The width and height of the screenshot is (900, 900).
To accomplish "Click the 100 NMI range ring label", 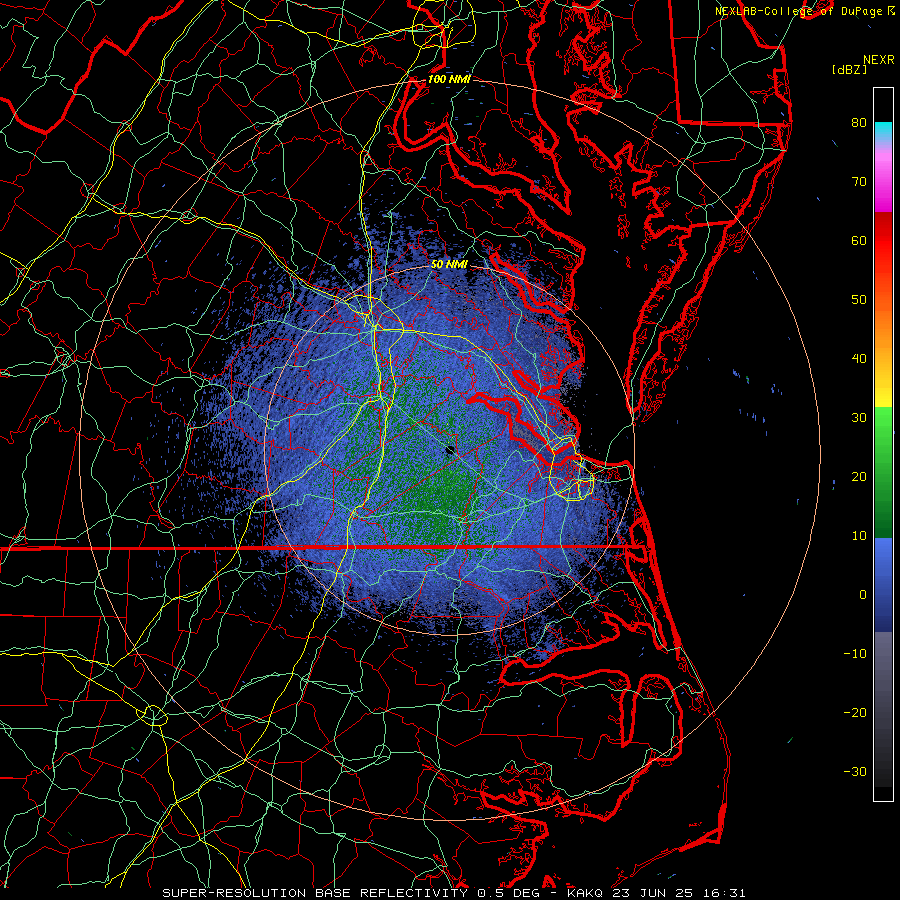I will pyautogui.click(x=449, y=79).
